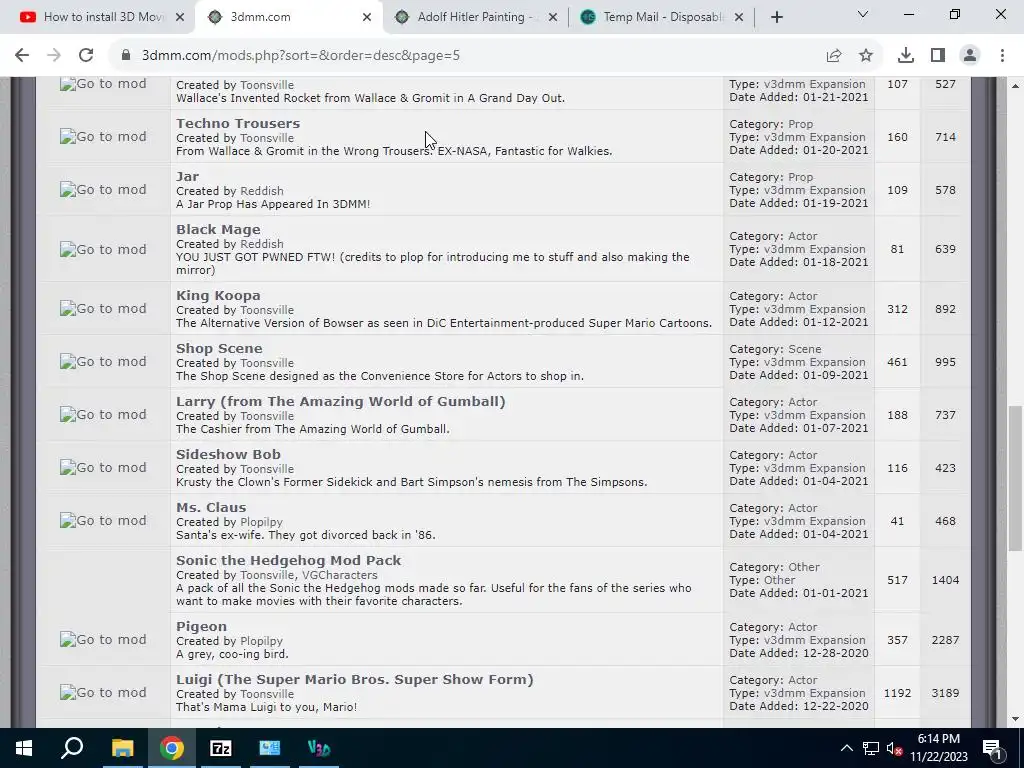The image size is (1024, 768).
Task: Switch to the Temp Mail tab
Action: (664, 17)
